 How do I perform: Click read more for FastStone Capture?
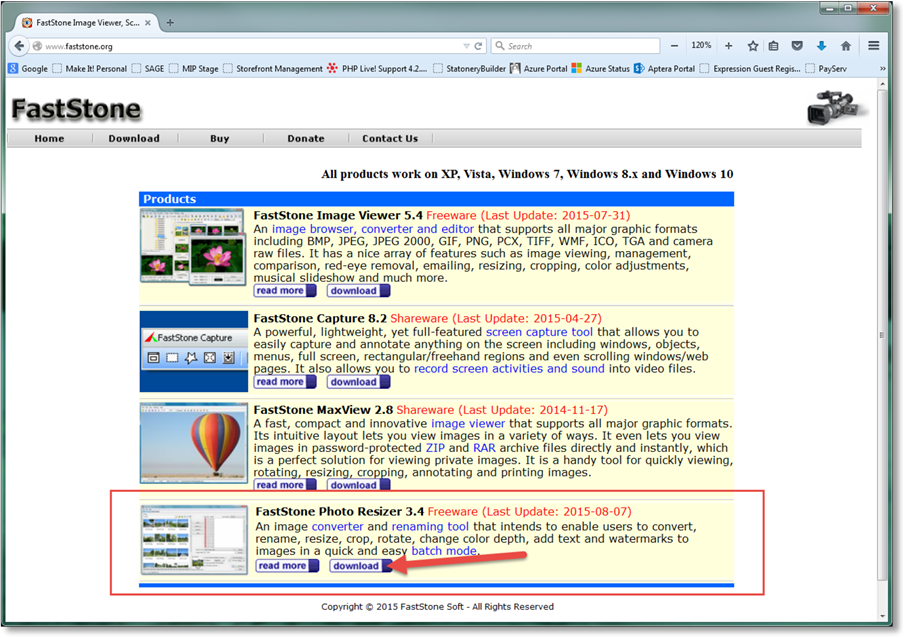coord(285,382)
